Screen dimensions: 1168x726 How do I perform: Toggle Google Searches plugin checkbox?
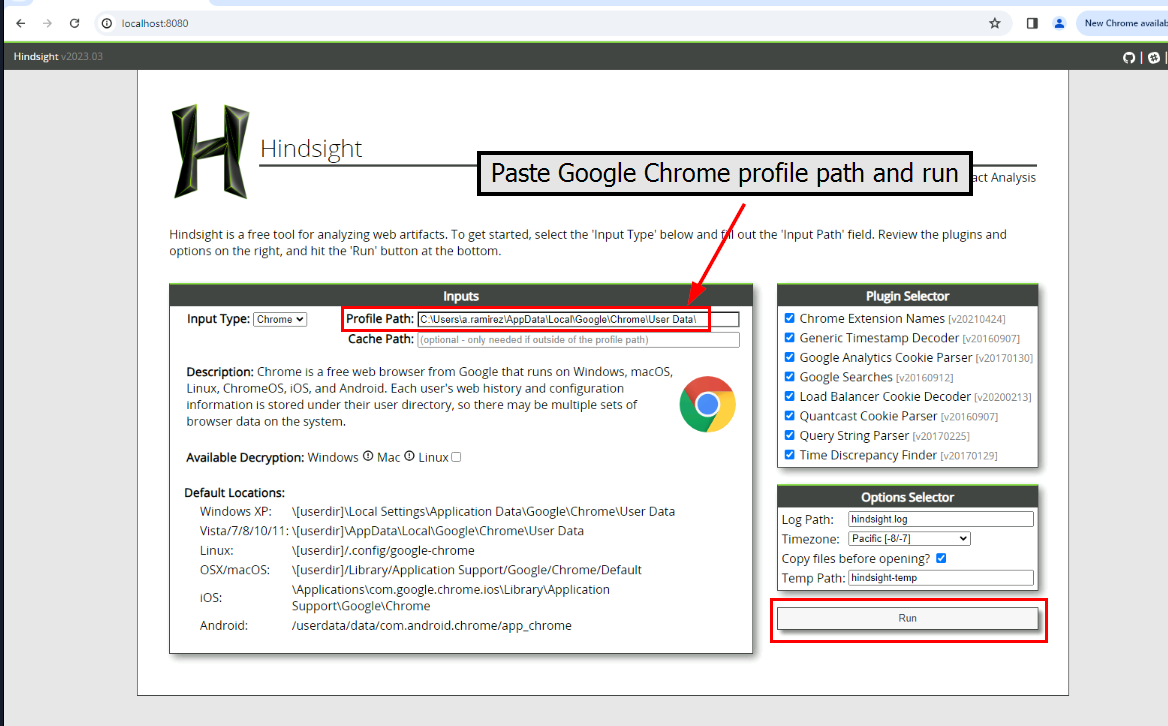coord(790,377)
